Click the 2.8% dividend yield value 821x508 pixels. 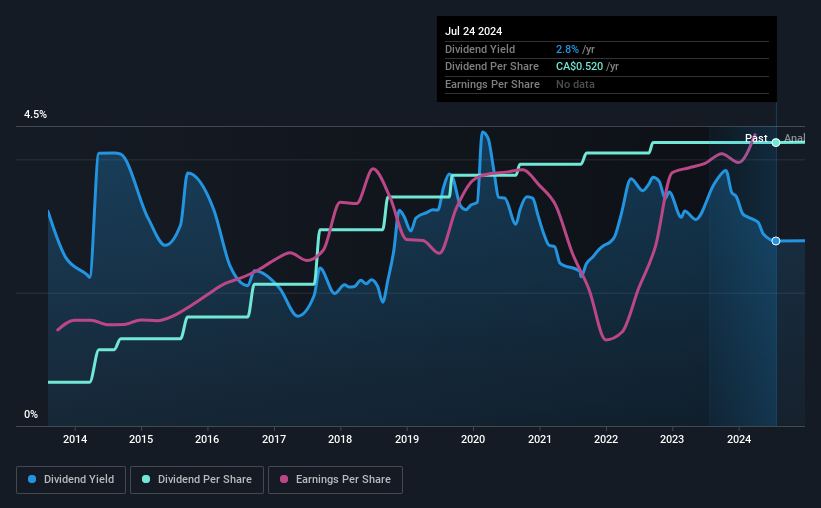coord(567,49)
